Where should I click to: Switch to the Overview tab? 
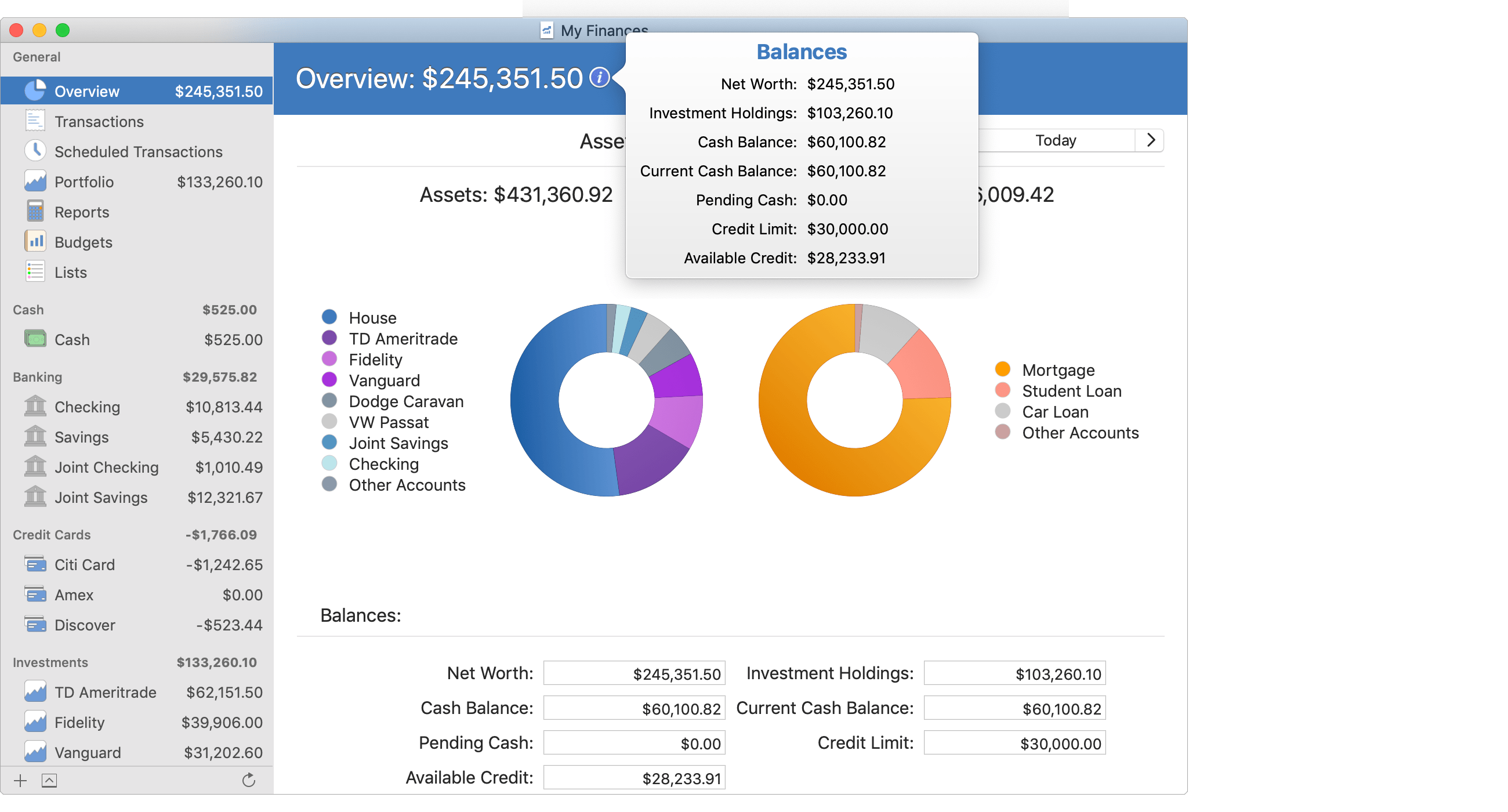click(86, 90)
